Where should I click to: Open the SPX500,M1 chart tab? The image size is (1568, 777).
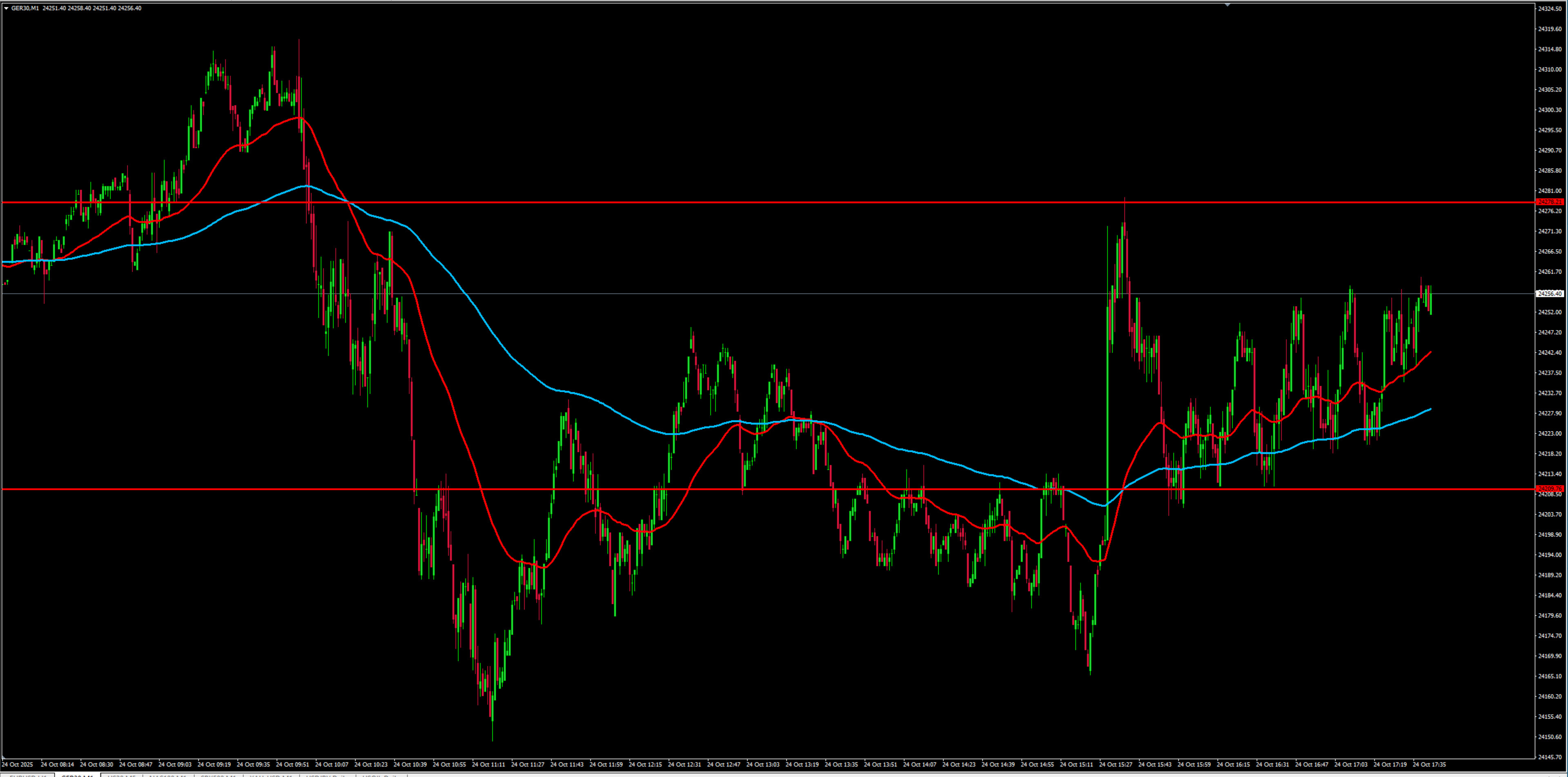tap(218, 775)
